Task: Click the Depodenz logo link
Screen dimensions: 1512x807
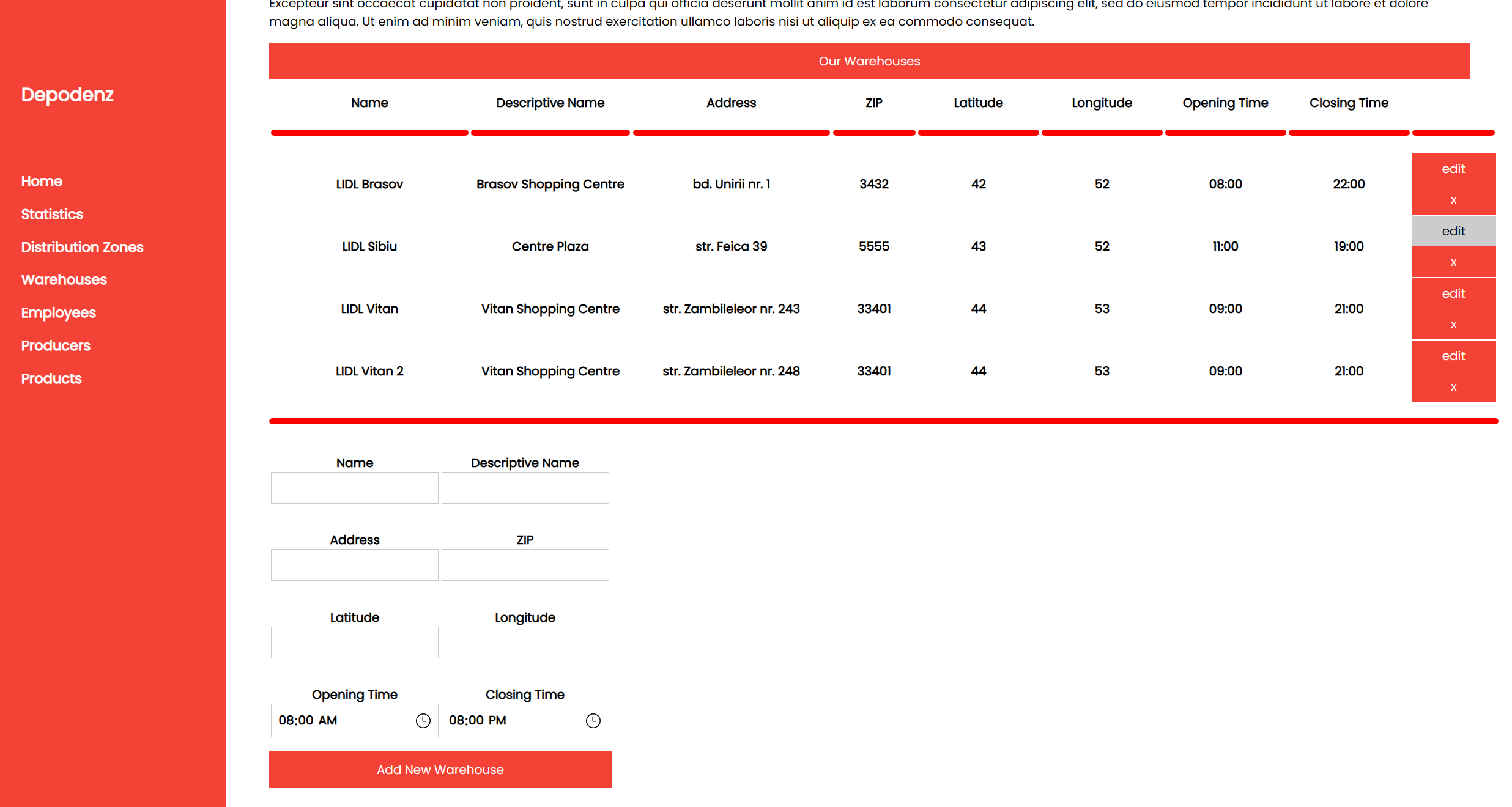Action: click(67, 95)
